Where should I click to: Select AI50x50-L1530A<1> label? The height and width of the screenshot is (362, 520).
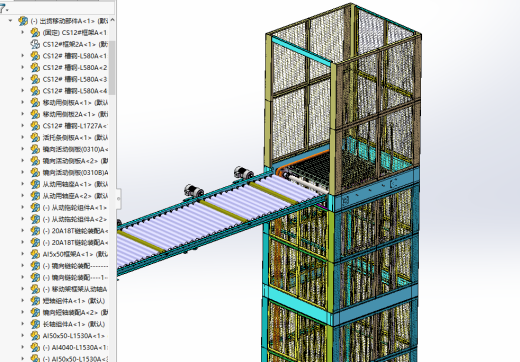click(x=74, y=336)
